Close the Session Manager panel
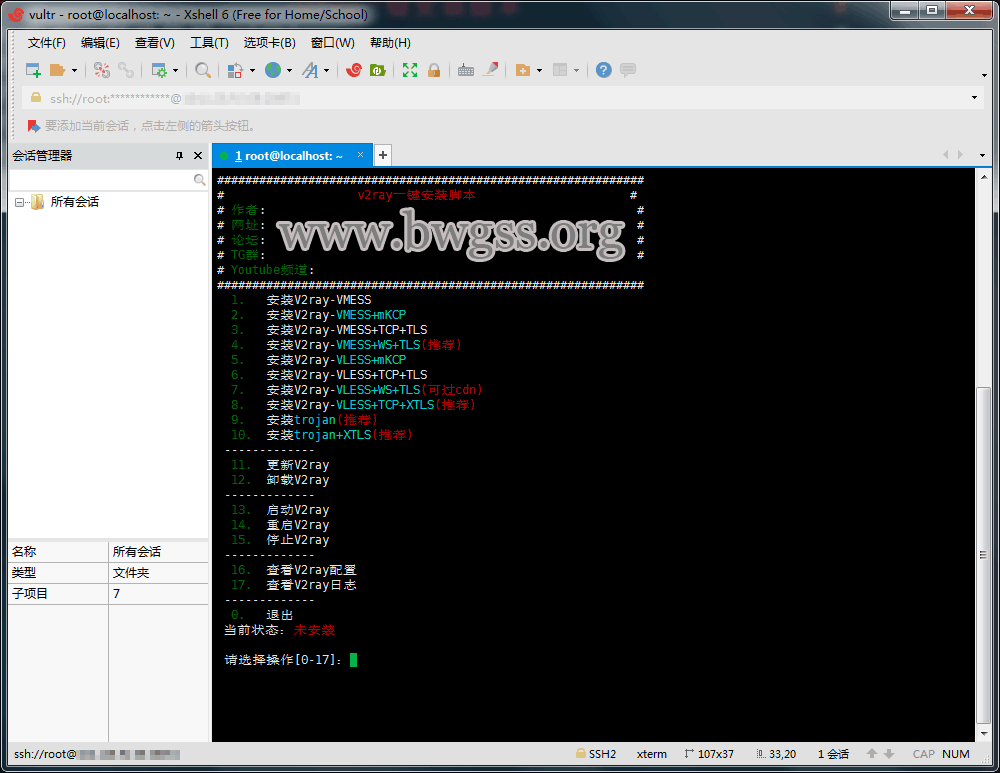The width and height of the screenshot is (1000, 773). 198,156
